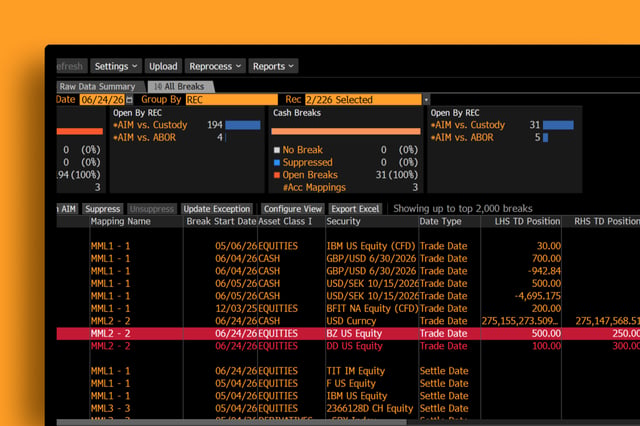Click the blue bar beside 31

[x=558, y=125]
